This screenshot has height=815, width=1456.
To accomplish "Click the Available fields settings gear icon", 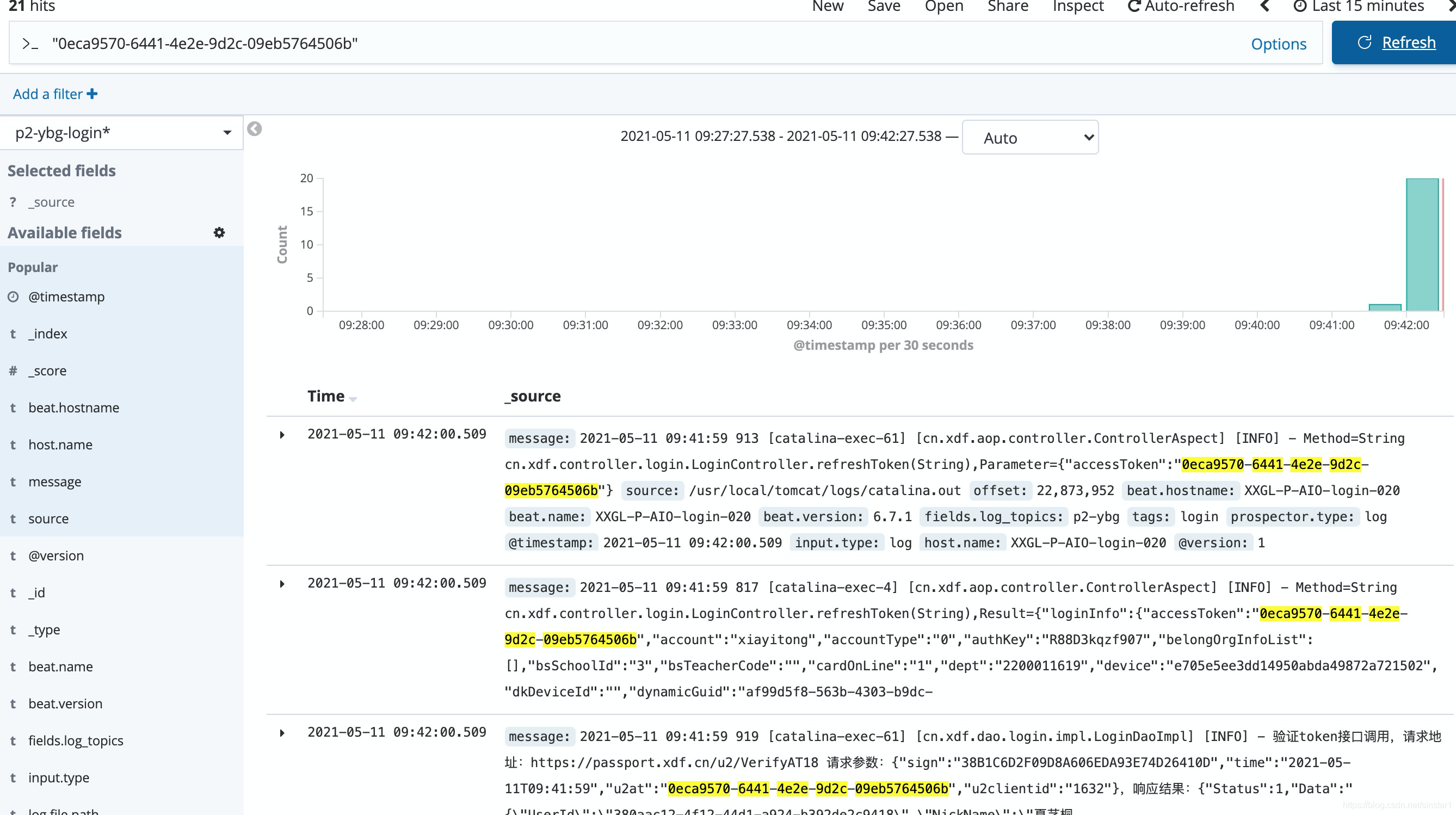I will click(x=220, y=233).
